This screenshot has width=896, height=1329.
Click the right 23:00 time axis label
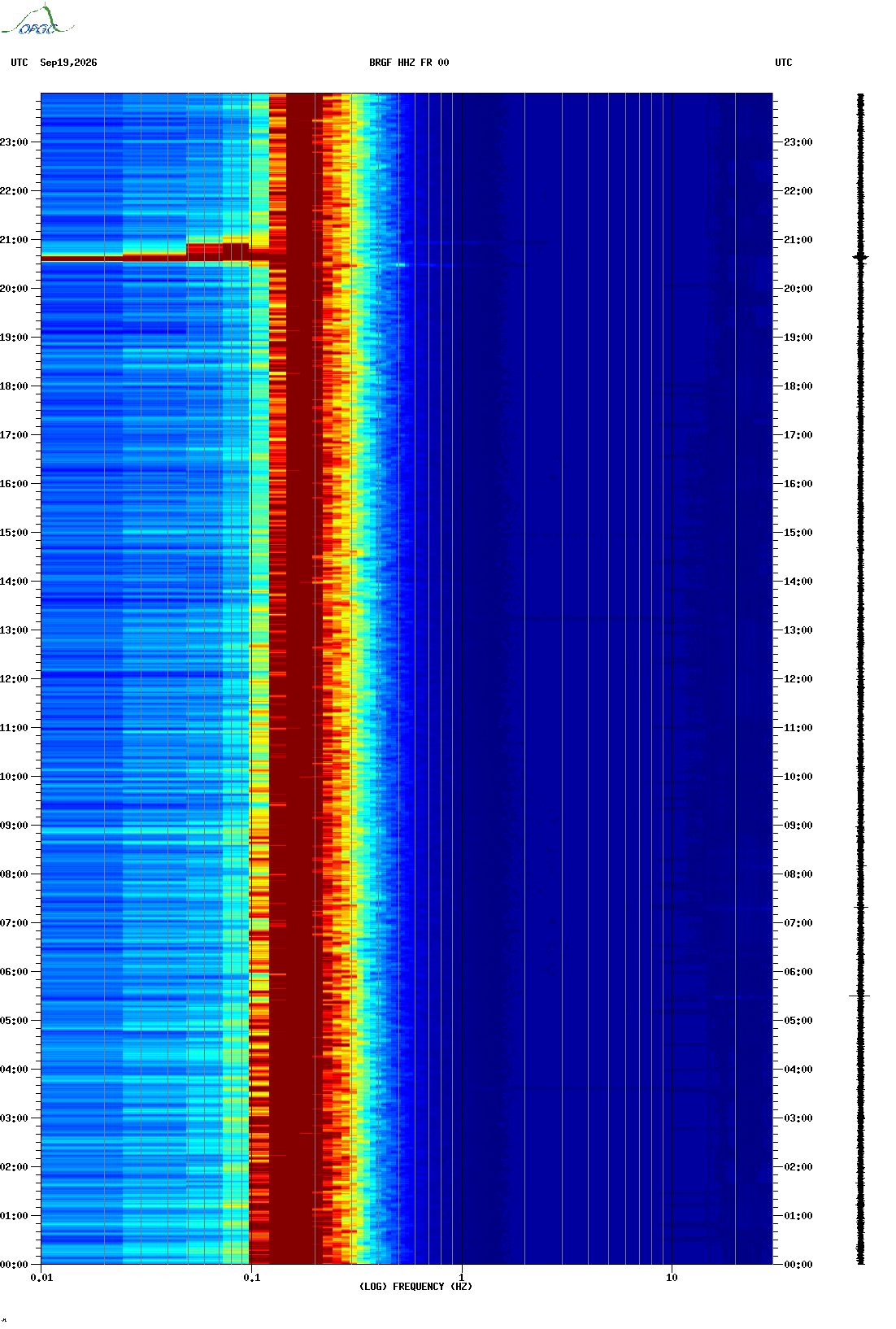pyautogui.click(x=798, y=142)
